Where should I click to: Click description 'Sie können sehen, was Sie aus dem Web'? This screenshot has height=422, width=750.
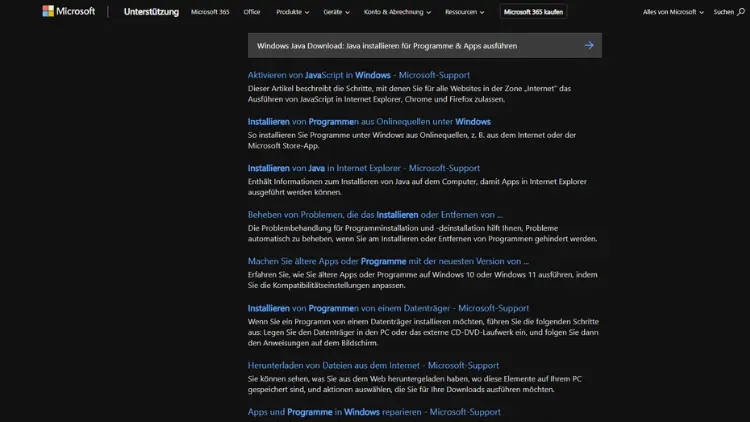click(x=415, y=384)
